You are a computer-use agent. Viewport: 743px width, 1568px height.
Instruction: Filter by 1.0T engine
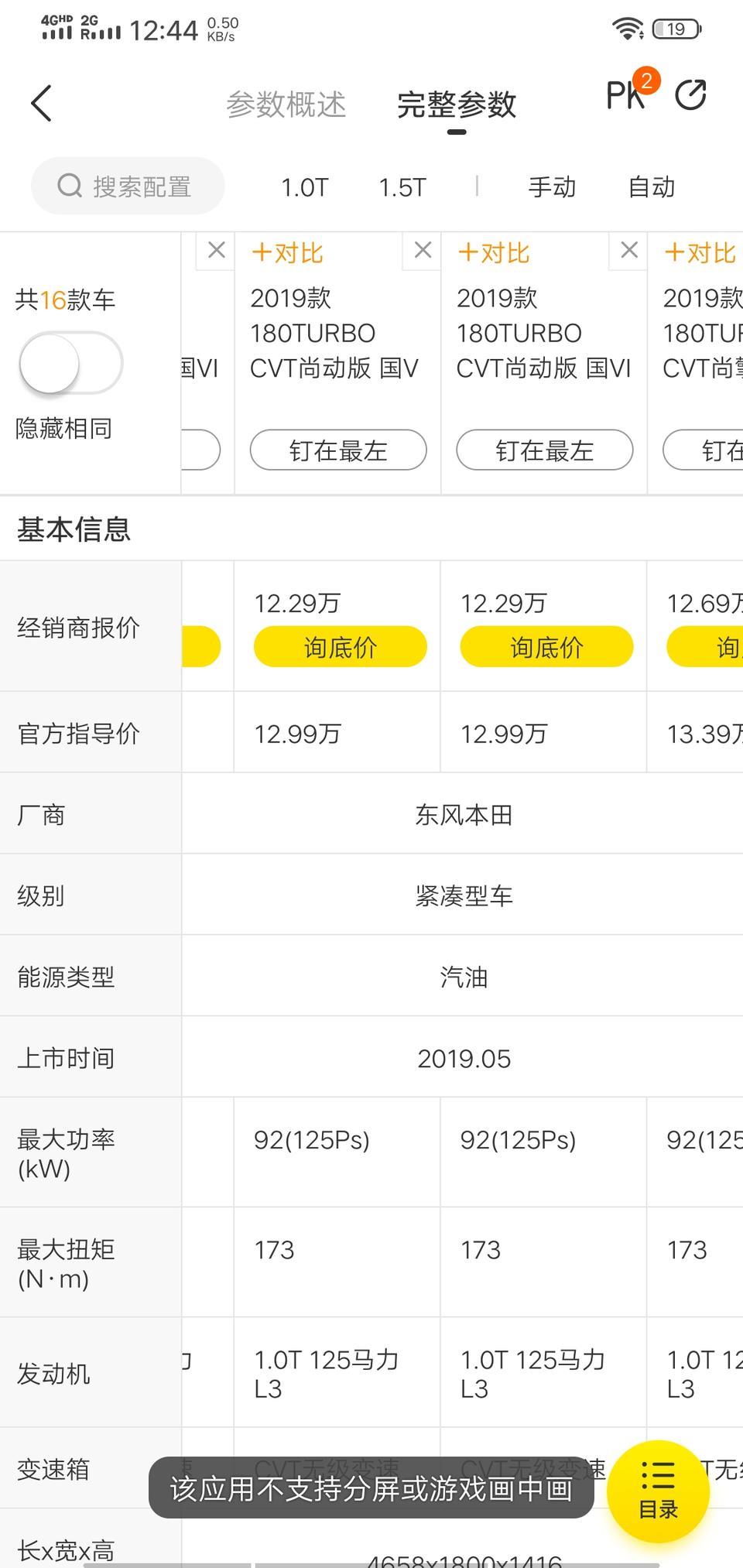[x=305, y=187]
